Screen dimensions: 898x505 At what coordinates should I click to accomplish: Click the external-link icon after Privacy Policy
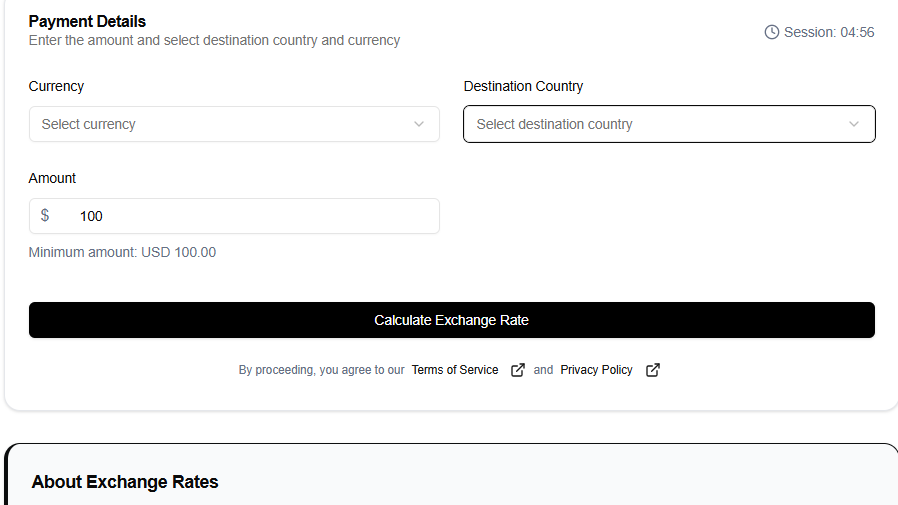point(653,370)
